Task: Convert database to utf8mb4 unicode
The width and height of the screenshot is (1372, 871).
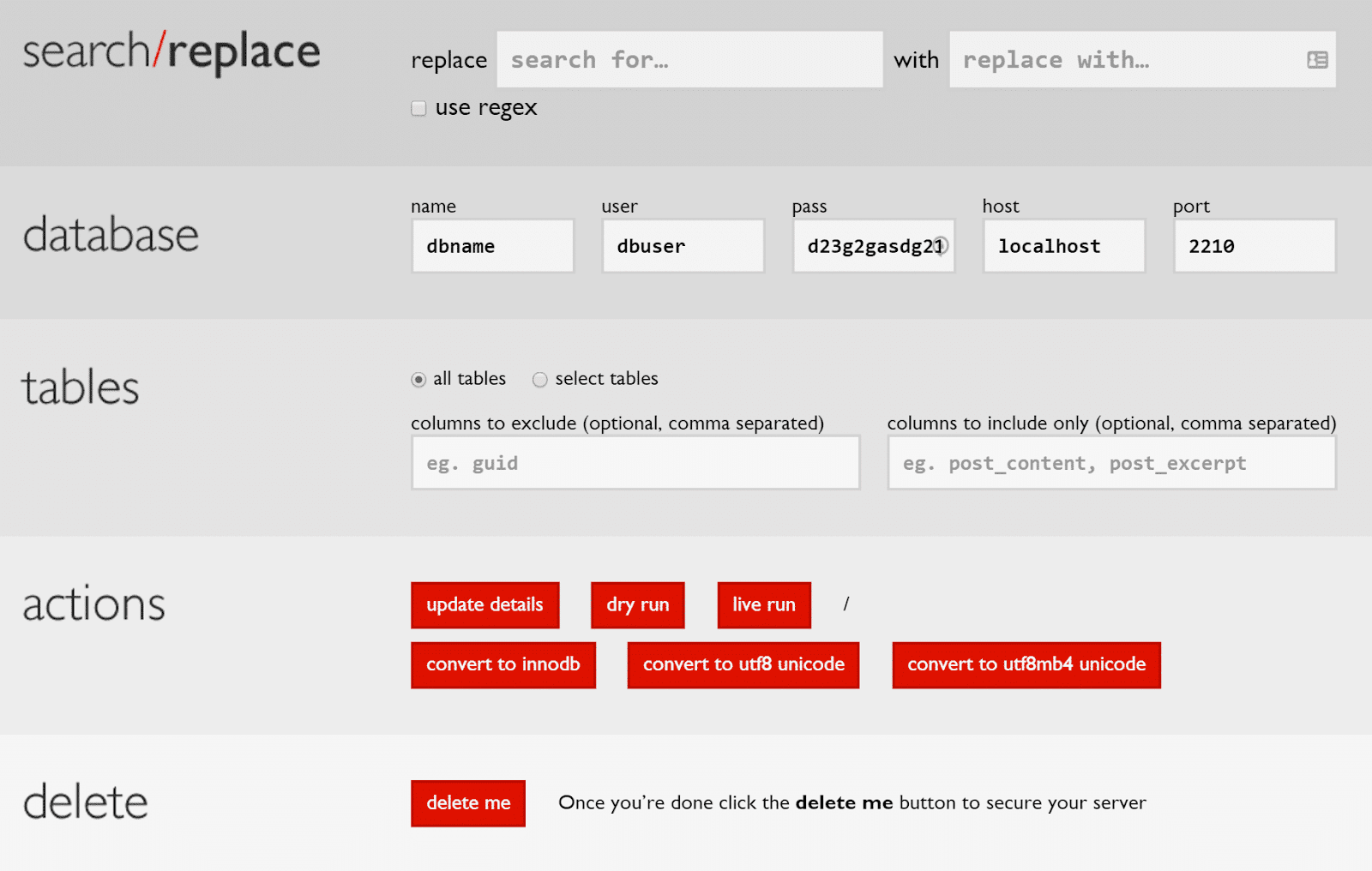Action: (x=1026, y=664)
